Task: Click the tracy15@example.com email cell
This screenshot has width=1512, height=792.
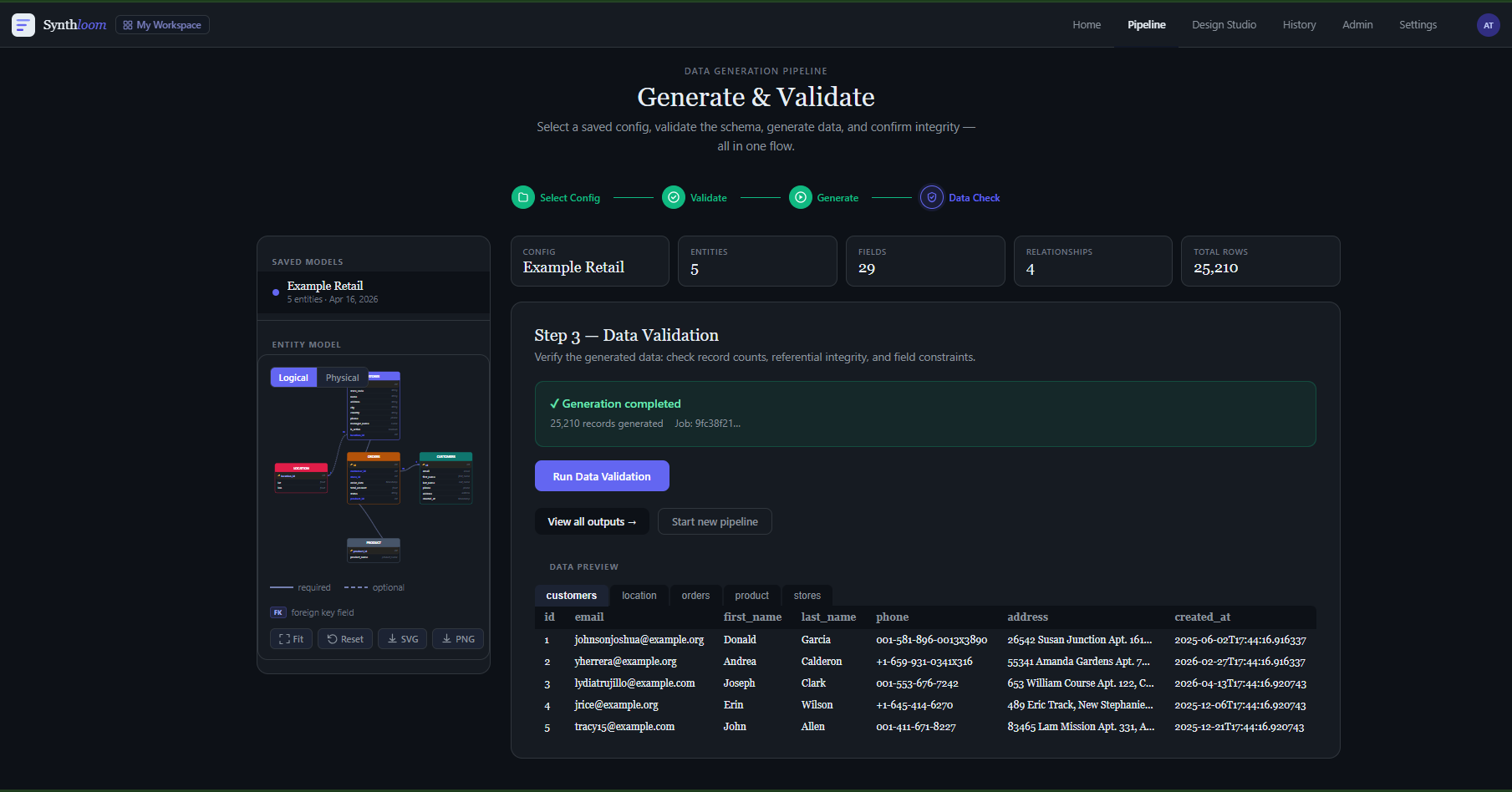Action: [x=624, y=727]
